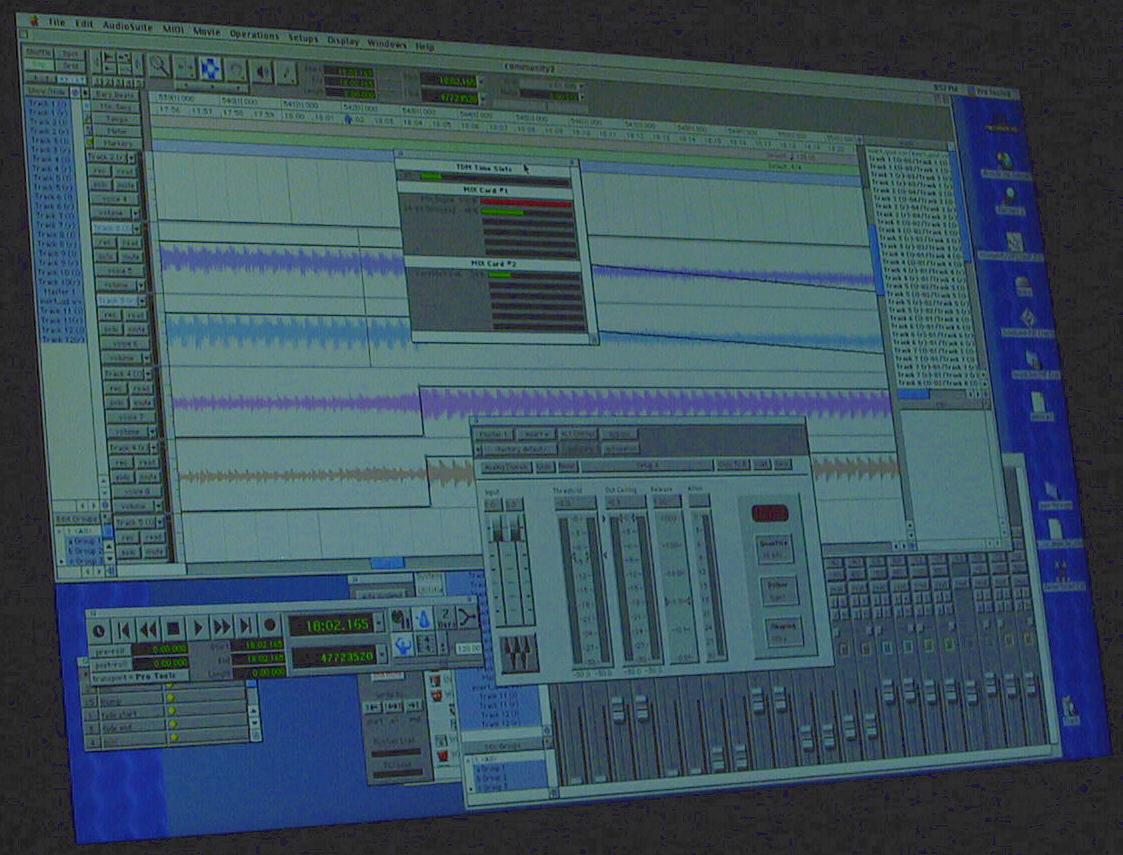Toggle the Quantize button in the plug-in

774,550
